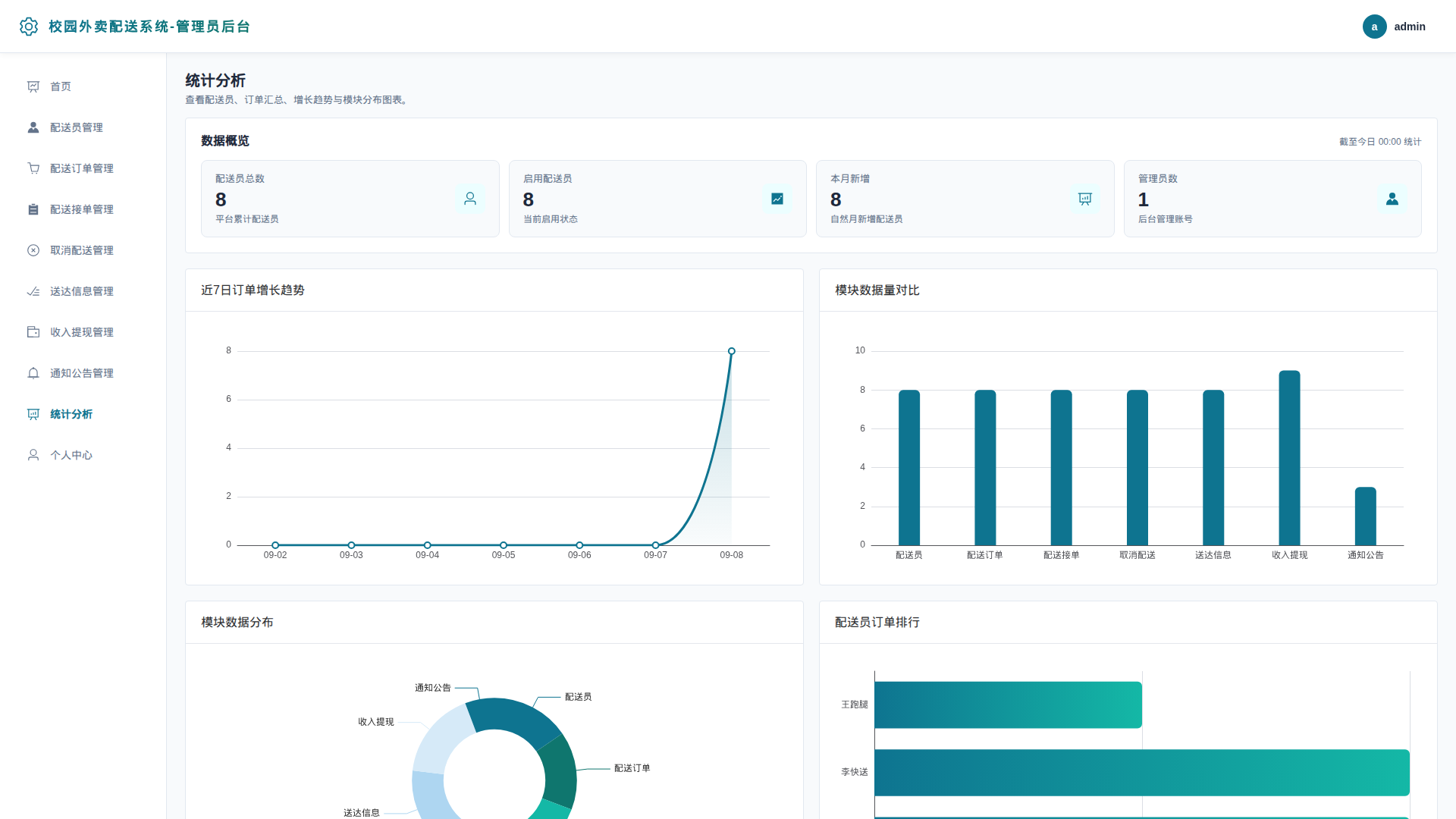Click the 配送员 bar in bar chart
Image resolution: width=1456 pixels, height=819 pixels.
click(x=909, y=467)
